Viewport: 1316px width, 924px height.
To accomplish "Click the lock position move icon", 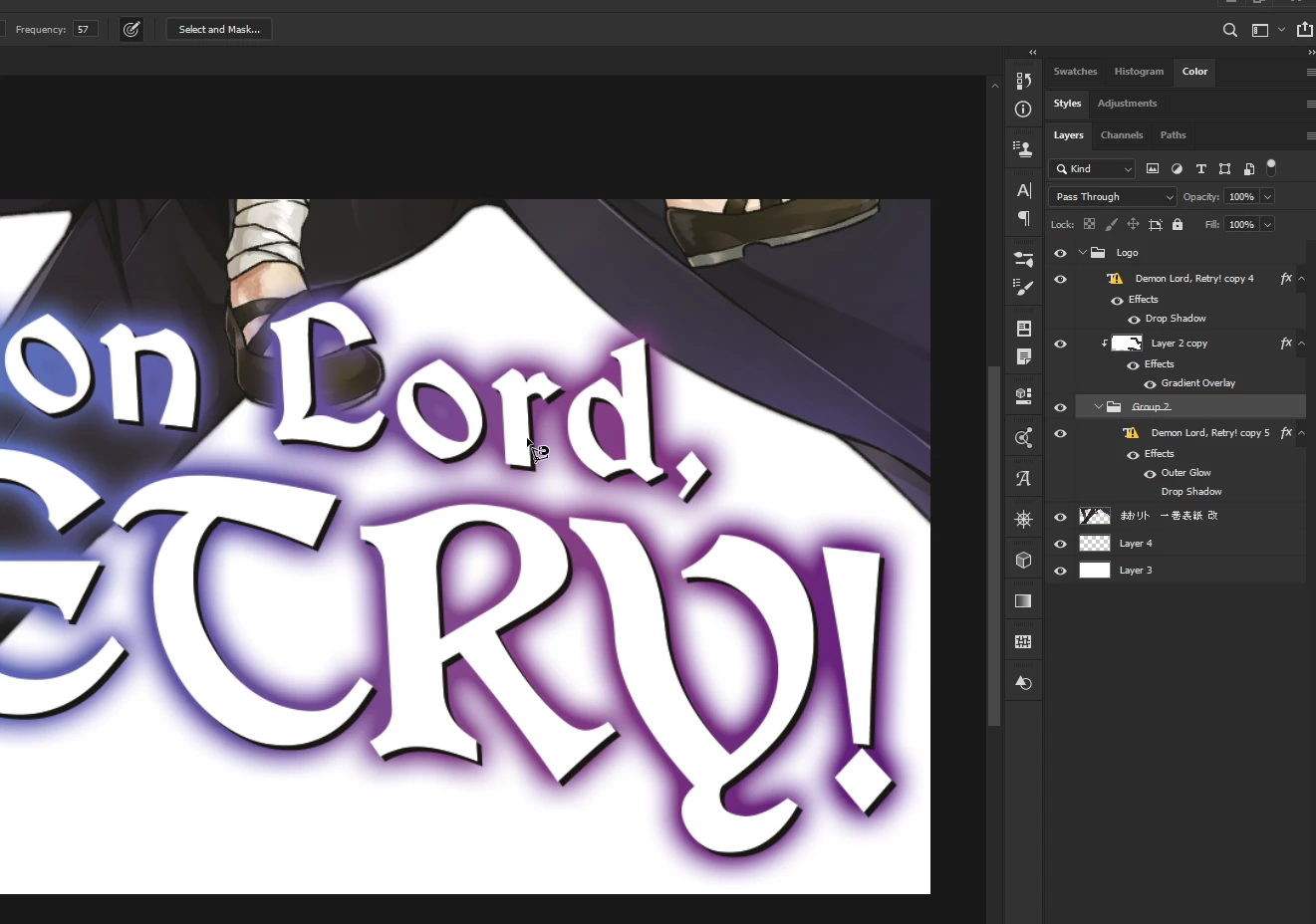I will click(1133, 225).
